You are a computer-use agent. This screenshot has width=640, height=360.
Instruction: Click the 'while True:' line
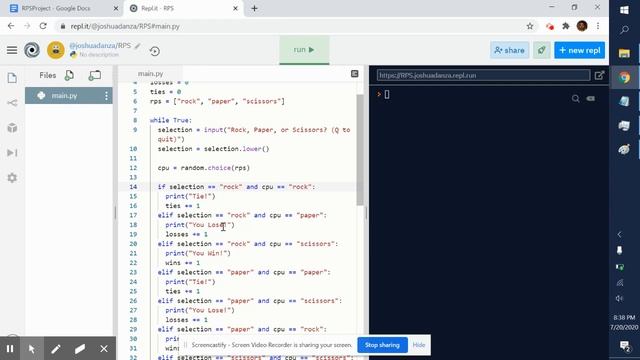coord(171,120)
